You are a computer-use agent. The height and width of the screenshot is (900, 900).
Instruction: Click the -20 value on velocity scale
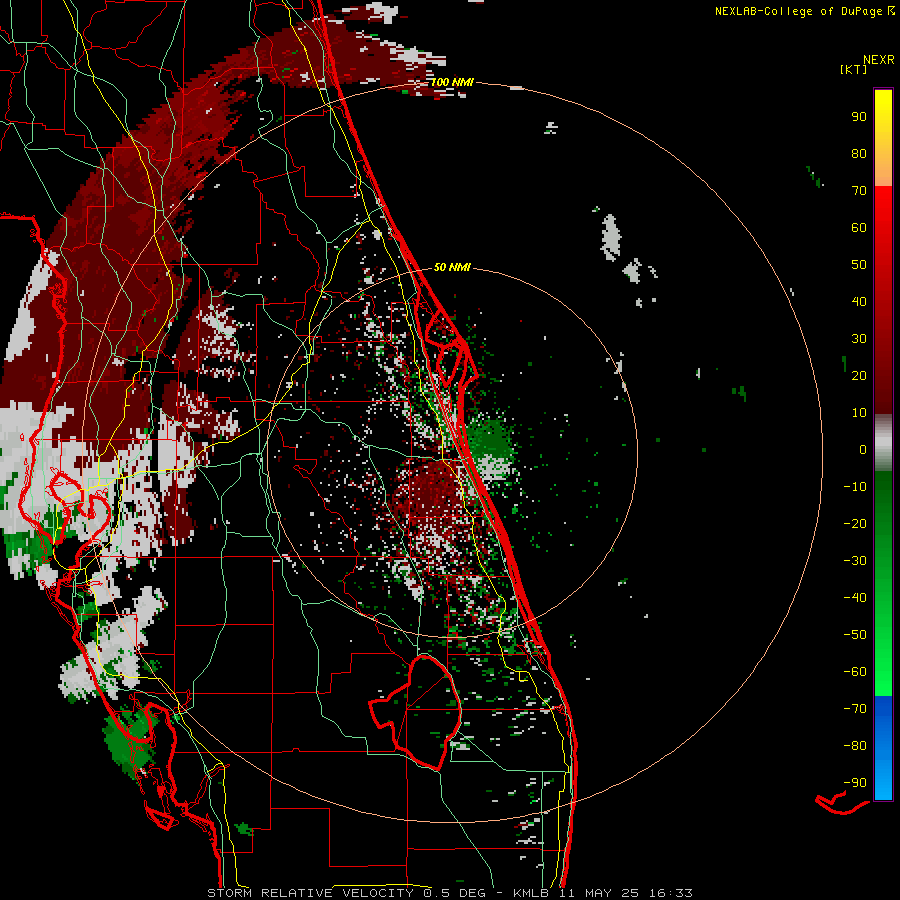855,523
